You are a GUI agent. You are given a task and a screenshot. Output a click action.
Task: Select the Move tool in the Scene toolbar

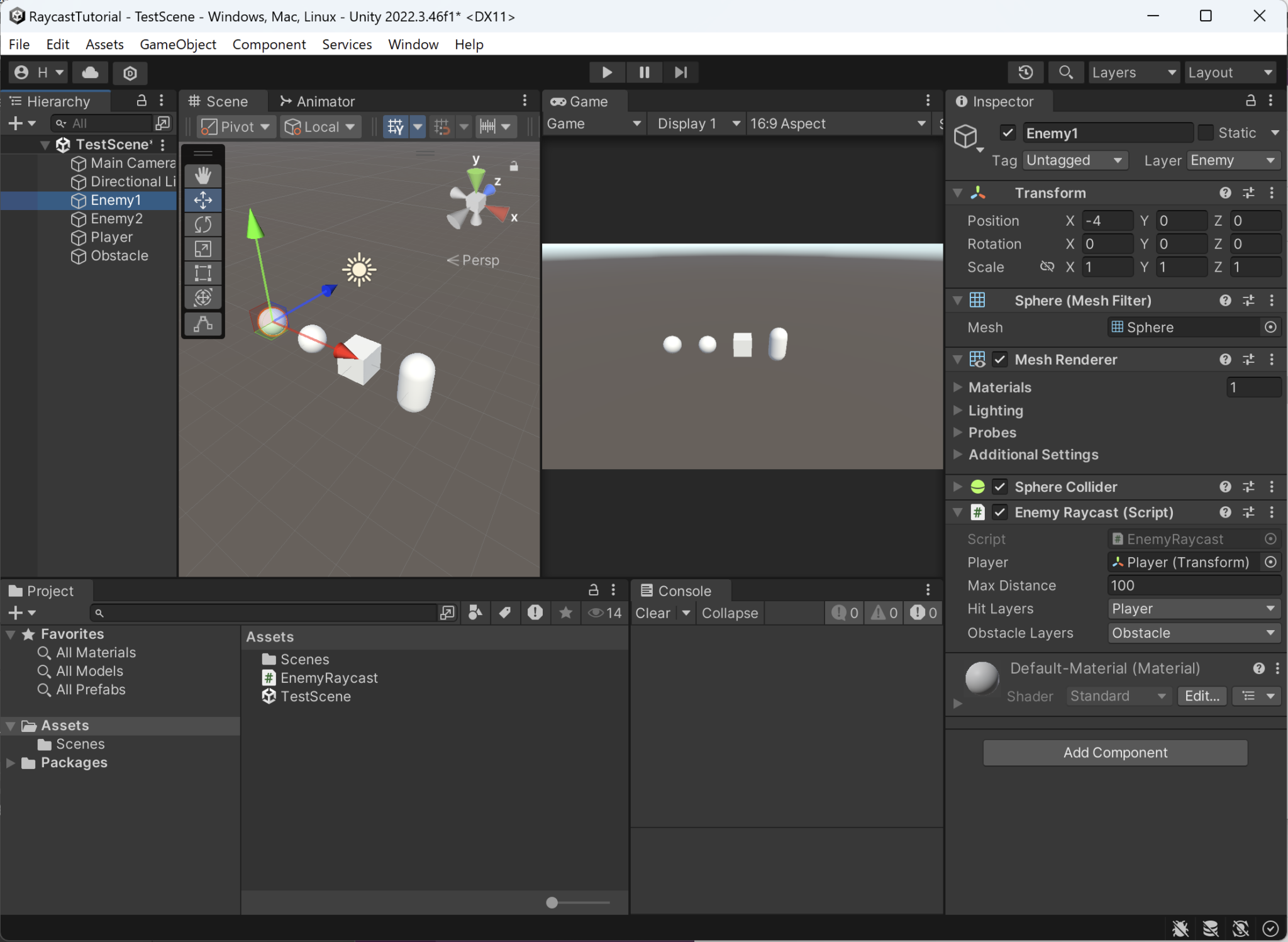pyautogui.click(x=203, y=200)
